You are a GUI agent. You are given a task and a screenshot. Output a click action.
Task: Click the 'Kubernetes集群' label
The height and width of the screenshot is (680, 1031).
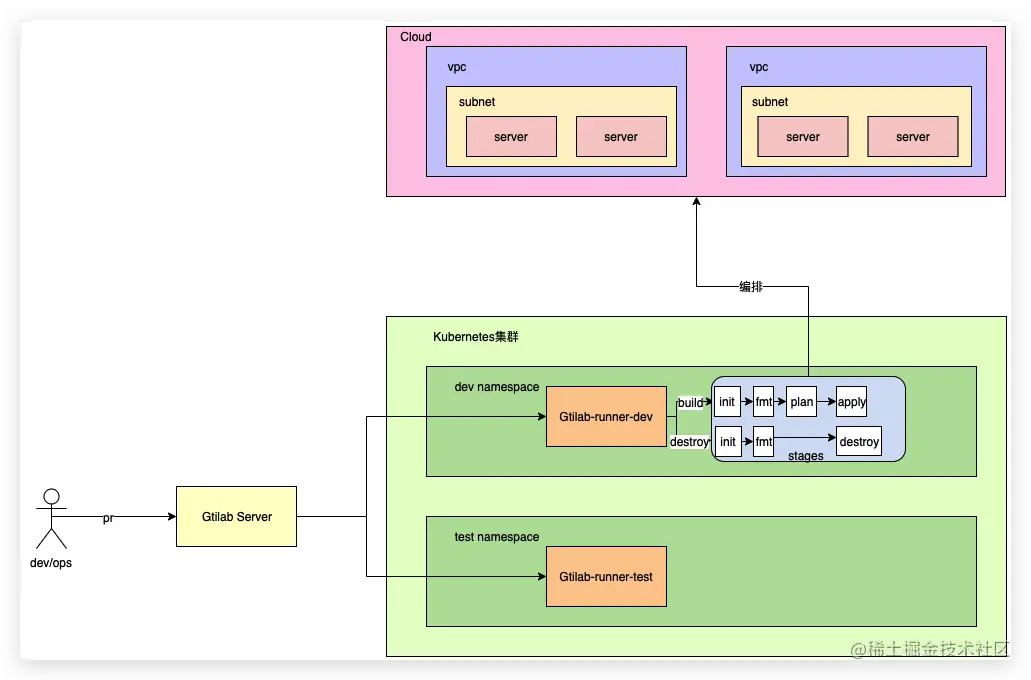pyautogui.click(x=475, y=337)
